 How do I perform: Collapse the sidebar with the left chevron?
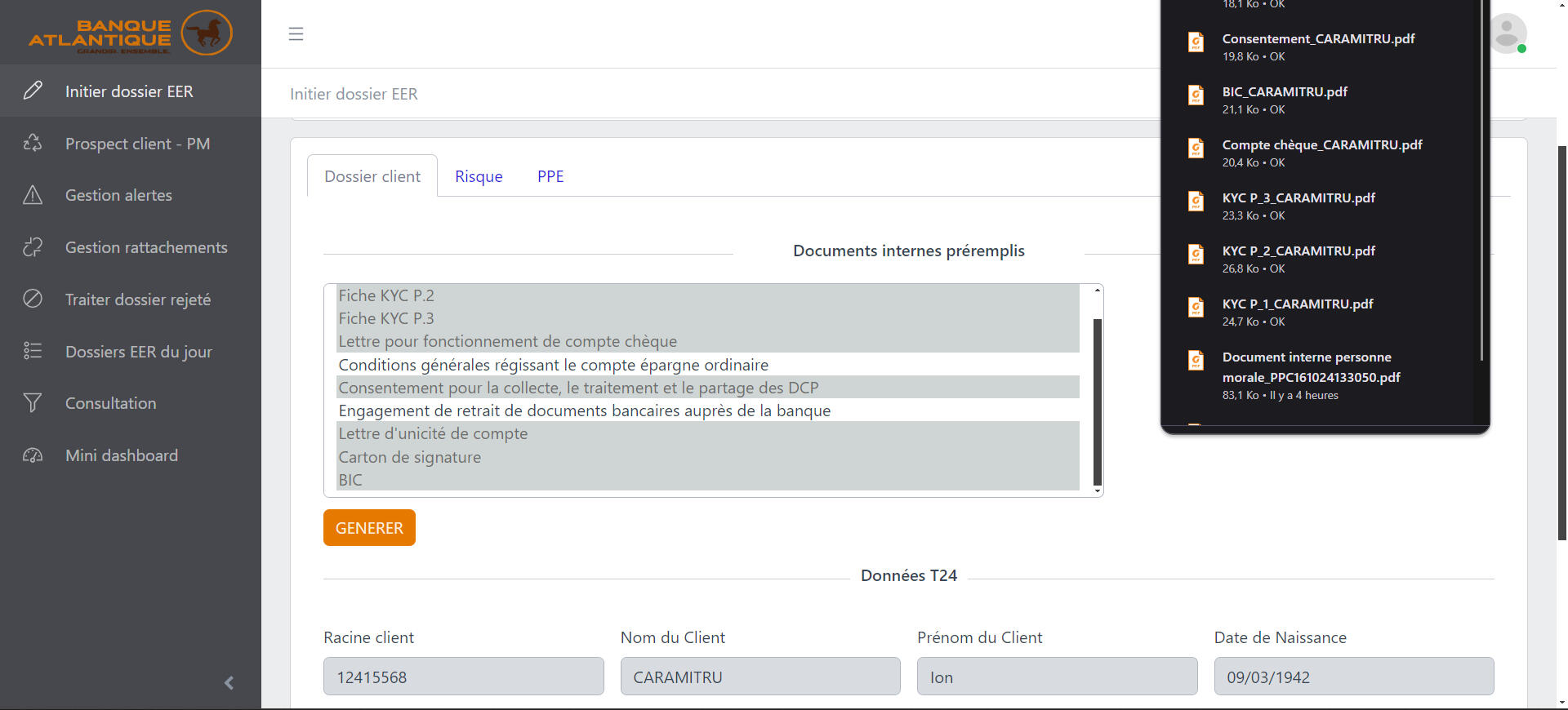coord(229,683)
